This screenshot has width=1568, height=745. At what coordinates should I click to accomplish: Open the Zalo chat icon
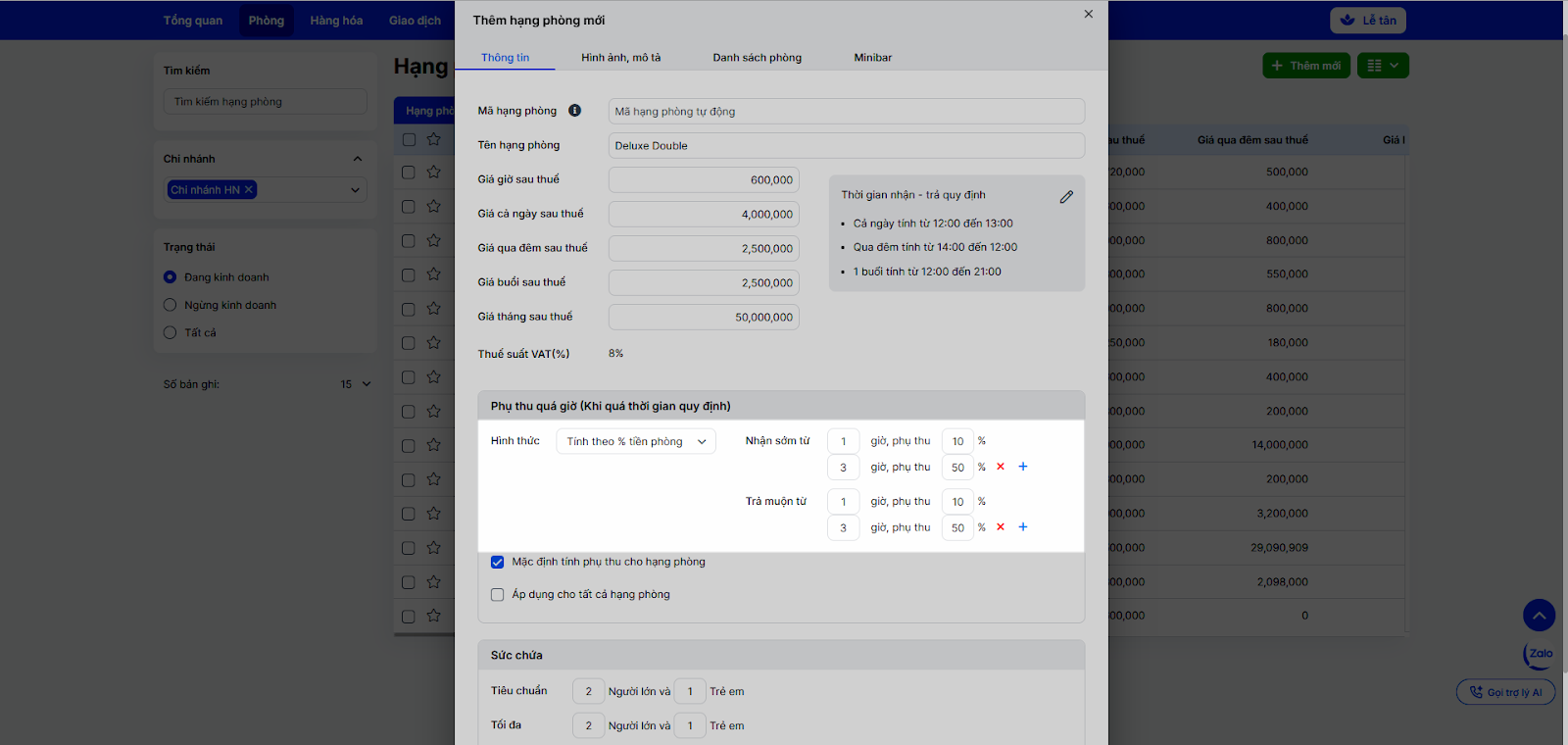pyautogui.click(x=1539, y=654)
